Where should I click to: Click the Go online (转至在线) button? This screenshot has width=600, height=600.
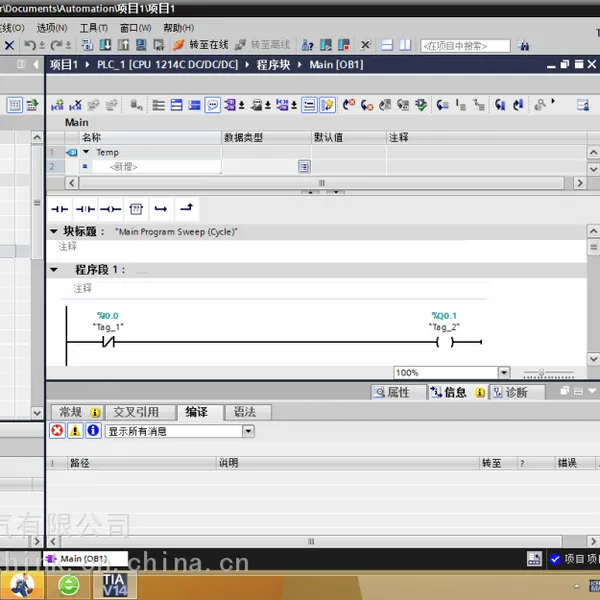point(201,45)
